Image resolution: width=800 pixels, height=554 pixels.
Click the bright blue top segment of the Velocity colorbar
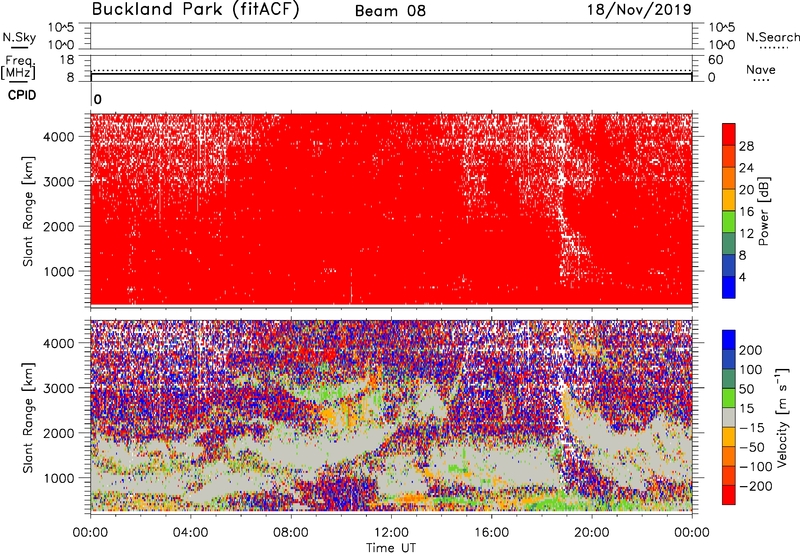pyautogui.click(x=729, y=340)
